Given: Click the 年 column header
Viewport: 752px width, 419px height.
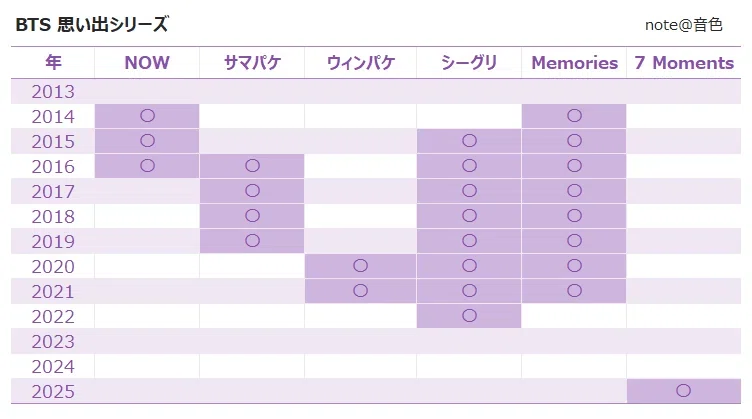Looking at the screenshot, I should (53, 62).
